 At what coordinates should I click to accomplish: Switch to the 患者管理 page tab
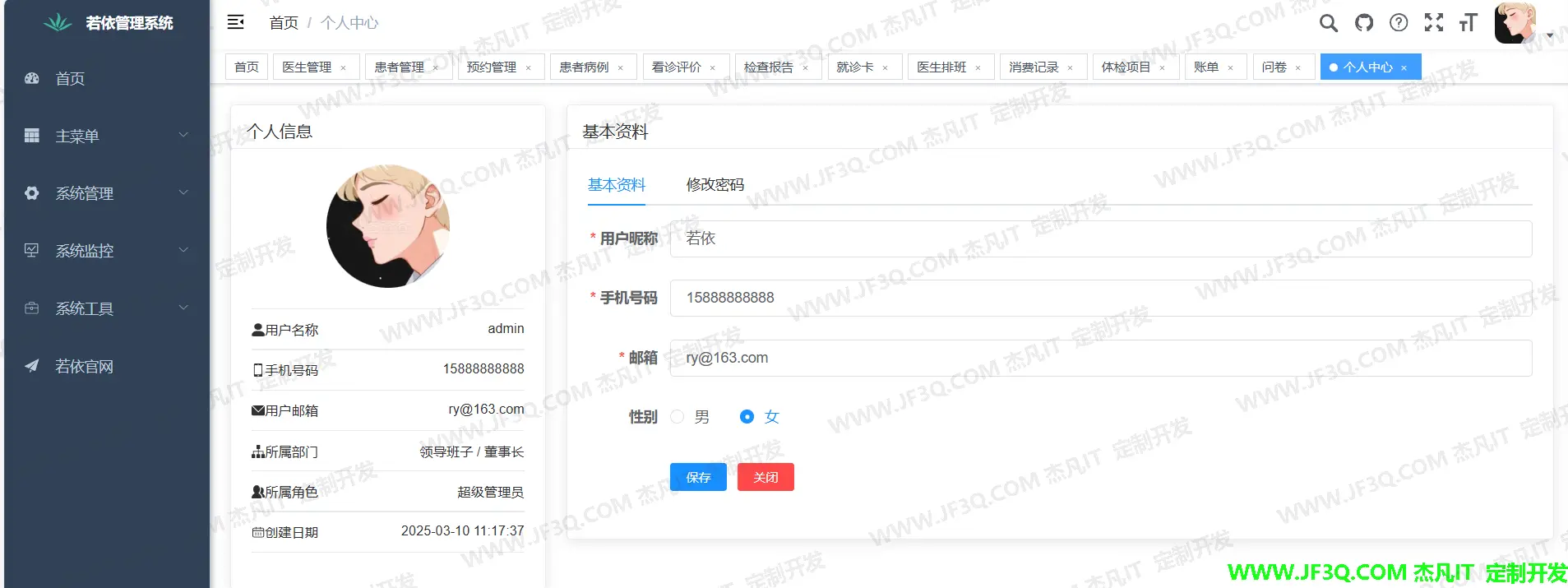400,67
